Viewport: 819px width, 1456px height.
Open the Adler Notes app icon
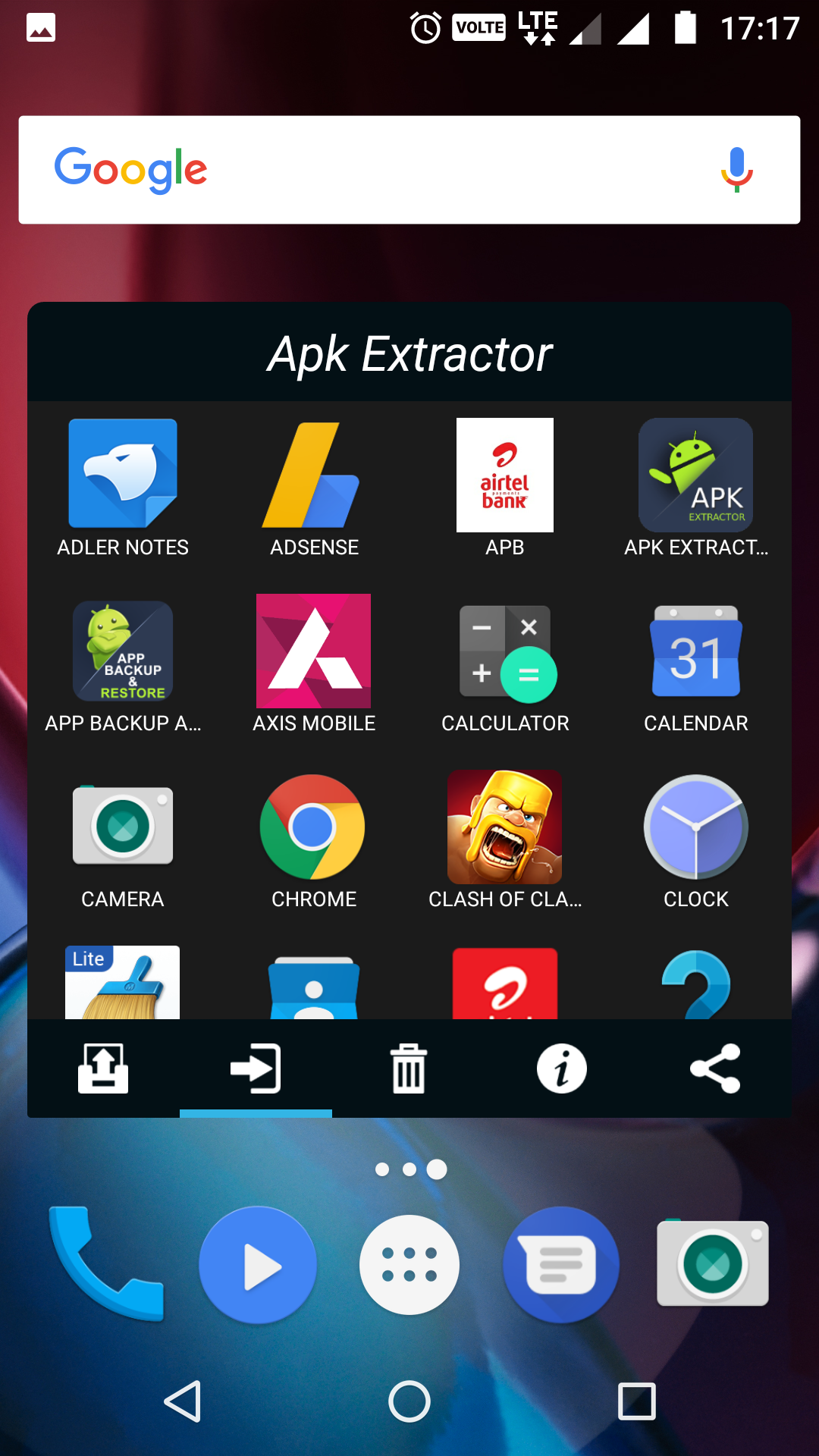pos(123,473)
